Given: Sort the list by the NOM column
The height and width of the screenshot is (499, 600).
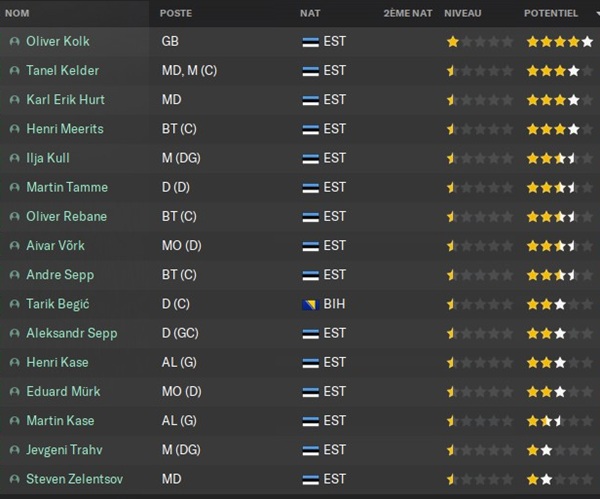Looking at the screenshot, I should pos(17,14).
